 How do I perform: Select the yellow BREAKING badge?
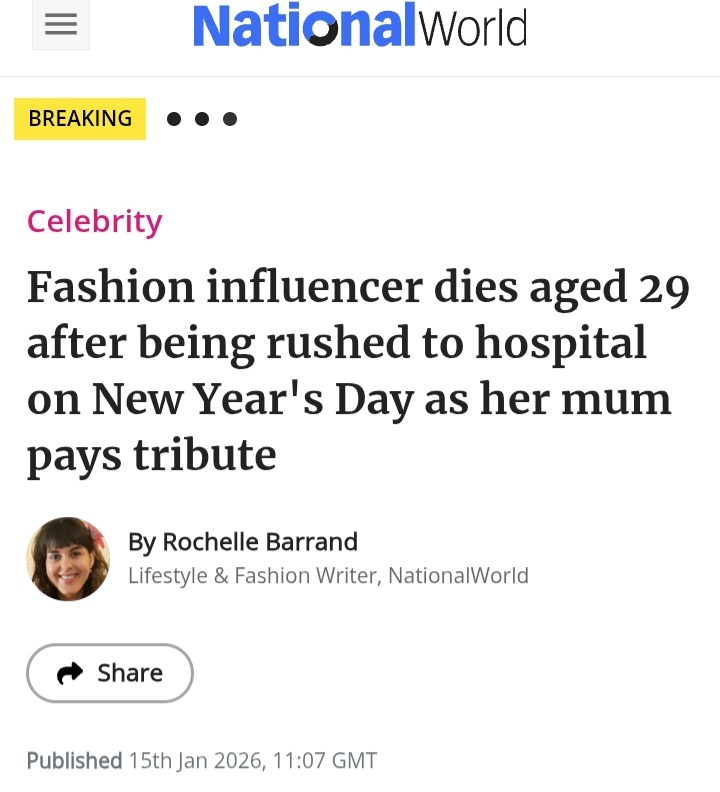pyautogui.click(x=80, y=119)
